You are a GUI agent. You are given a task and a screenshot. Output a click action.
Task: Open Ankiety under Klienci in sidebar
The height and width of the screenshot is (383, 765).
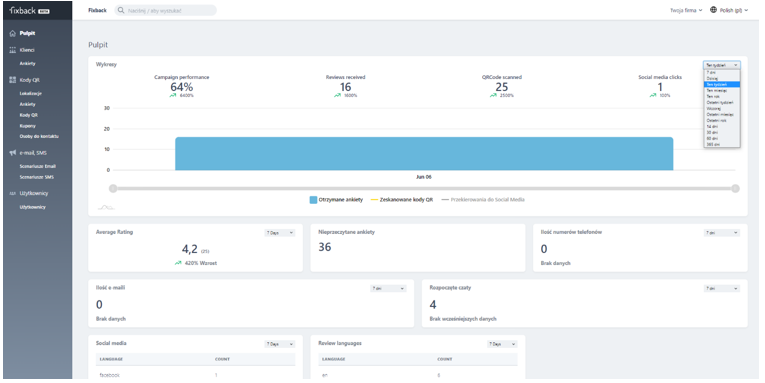tap(27, 63)
